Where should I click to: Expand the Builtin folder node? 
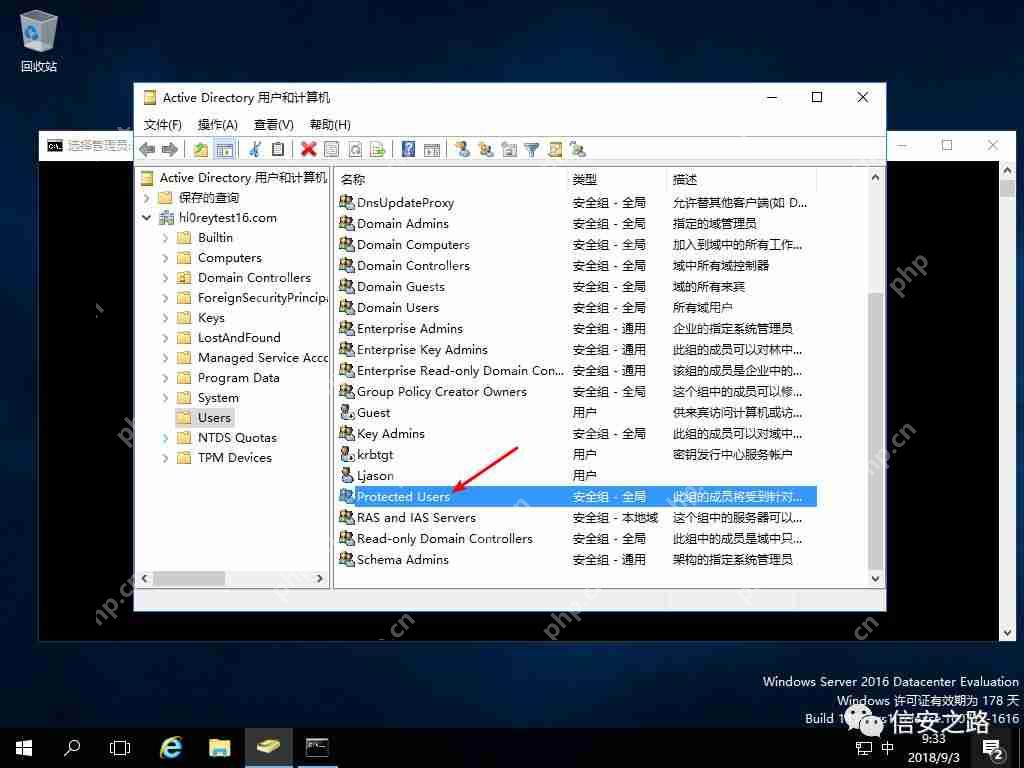click(x=165, y=238)
